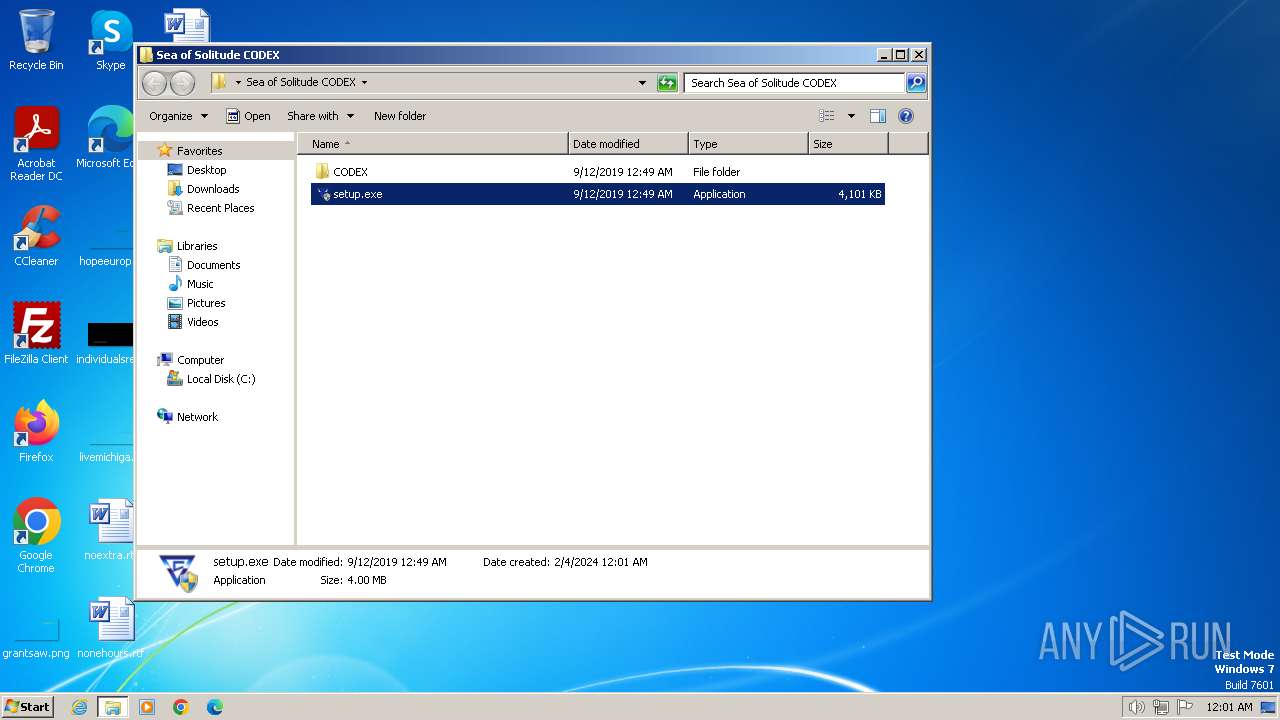The image size is (1280, 720).
Task: Select Network in the navigation pane
Action: click(197, 417)
